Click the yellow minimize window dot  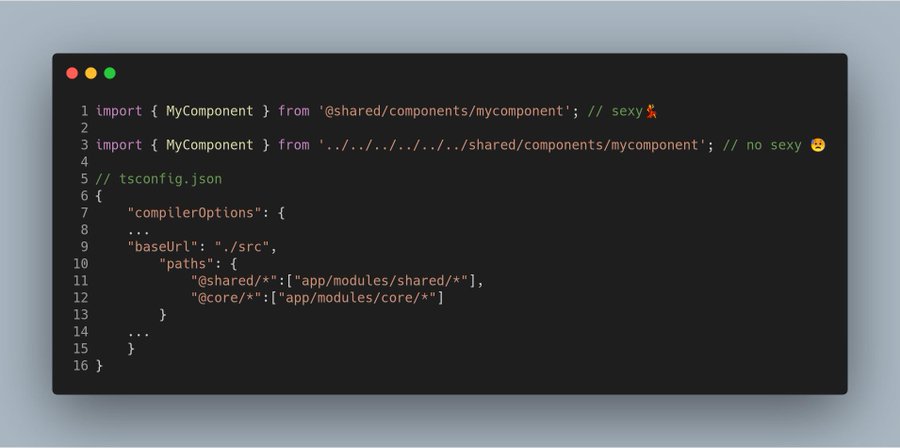tap(91, 73)
